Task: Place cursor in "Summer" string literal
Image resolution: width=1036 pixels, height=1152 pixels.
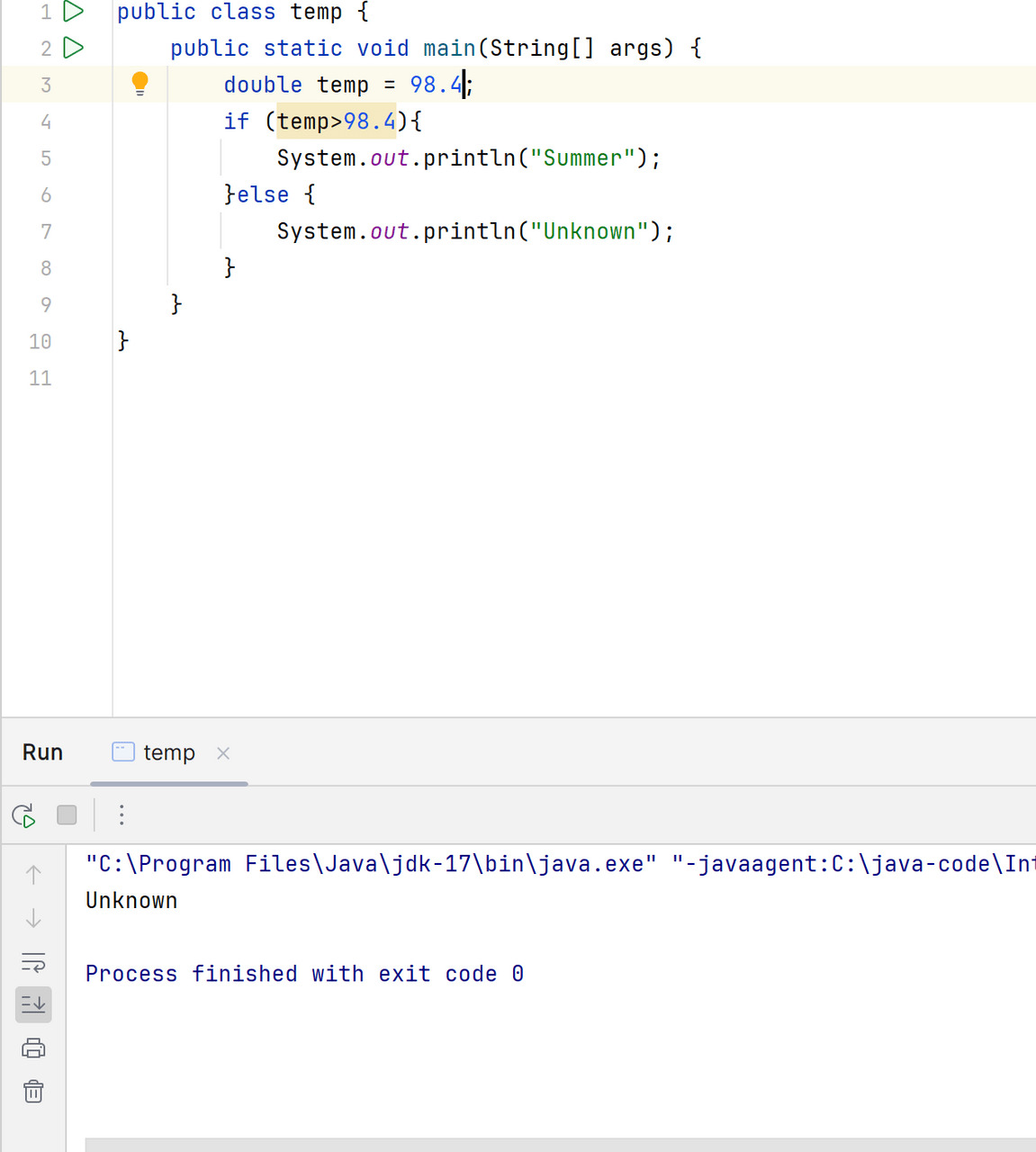Action: (x=582, y=158)
